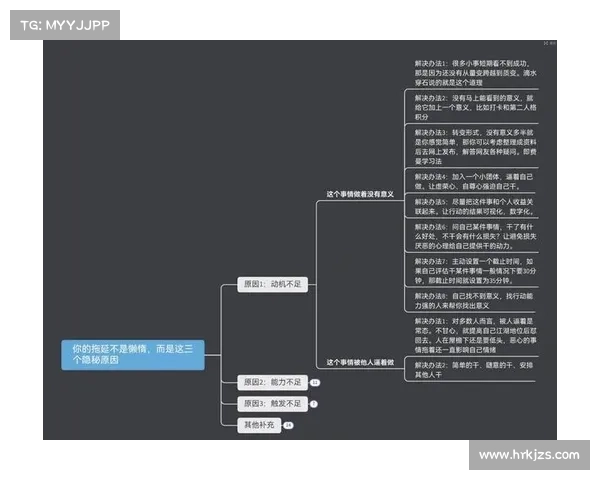Select the subtopic 这个事情做着没有意义

point(360,194)
